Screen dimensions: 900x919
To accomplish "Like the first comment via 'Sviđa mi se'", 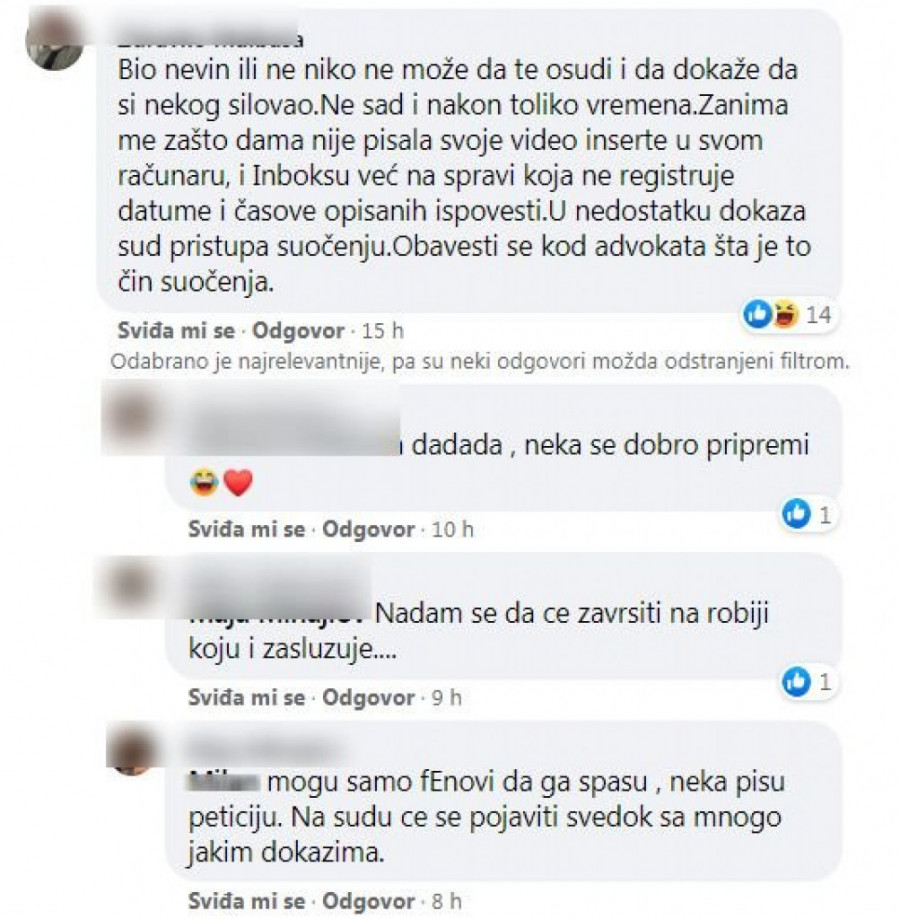I will [176, 331].
